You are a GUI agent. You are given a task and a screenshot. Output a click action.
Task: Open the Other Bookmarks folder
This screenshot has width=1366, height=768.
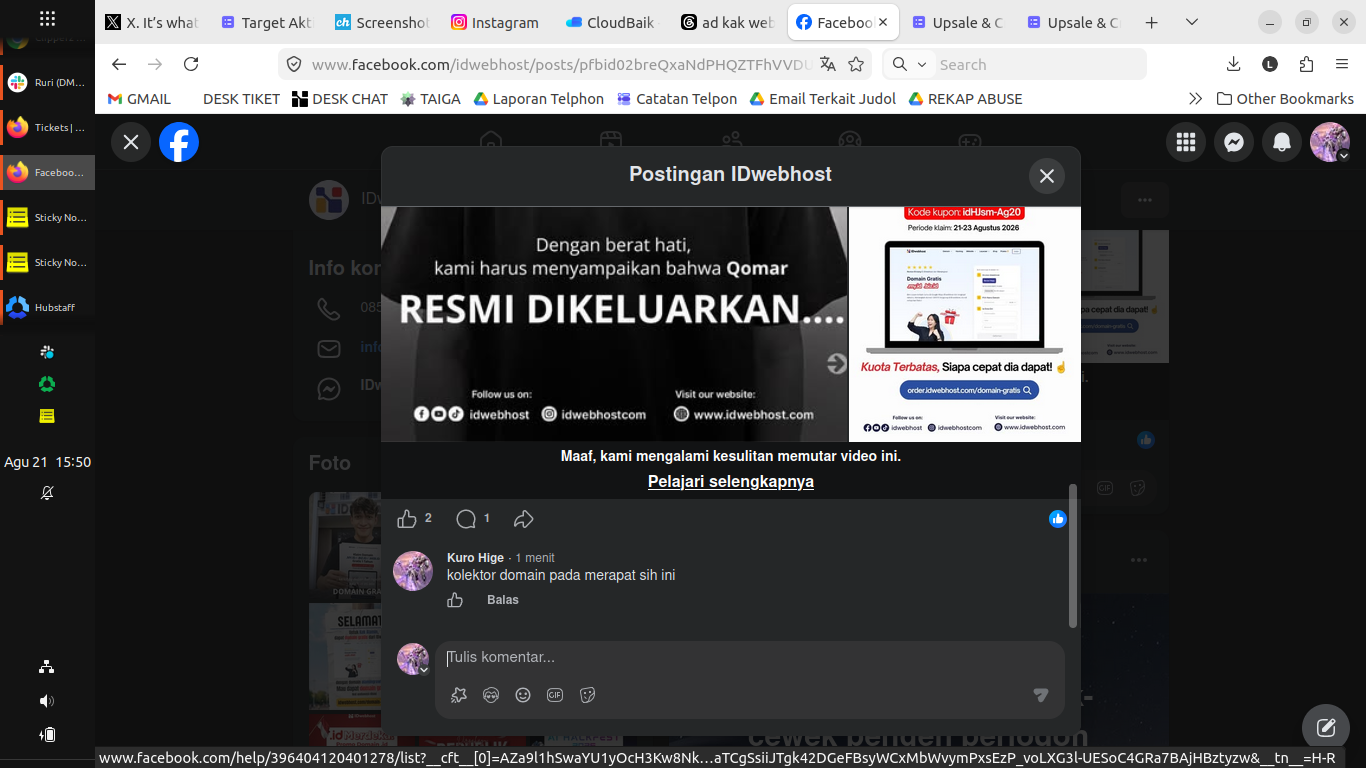(1285, 99)
